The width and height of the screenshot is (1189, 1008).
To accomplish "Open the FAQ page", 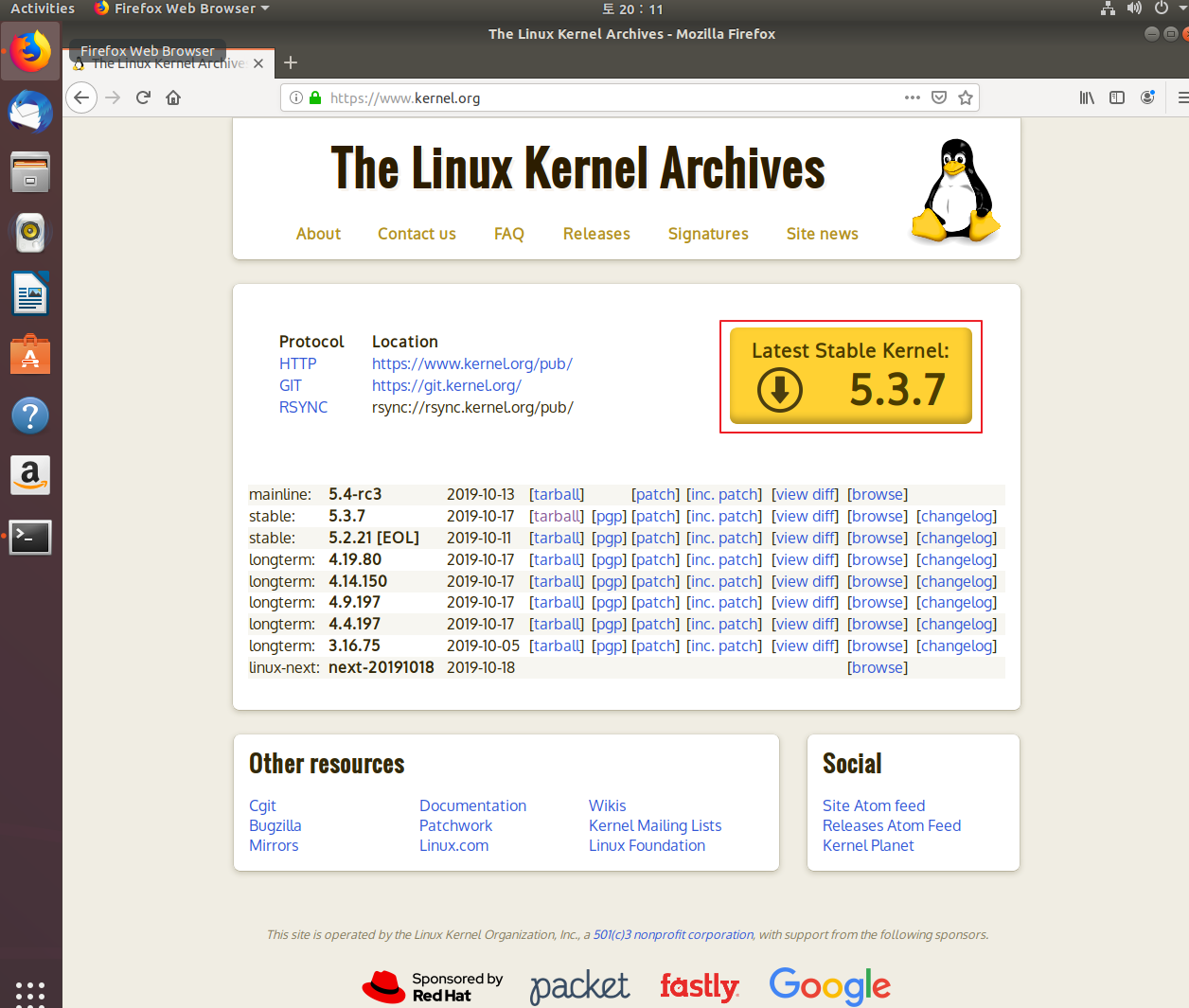I will point(508,234).
